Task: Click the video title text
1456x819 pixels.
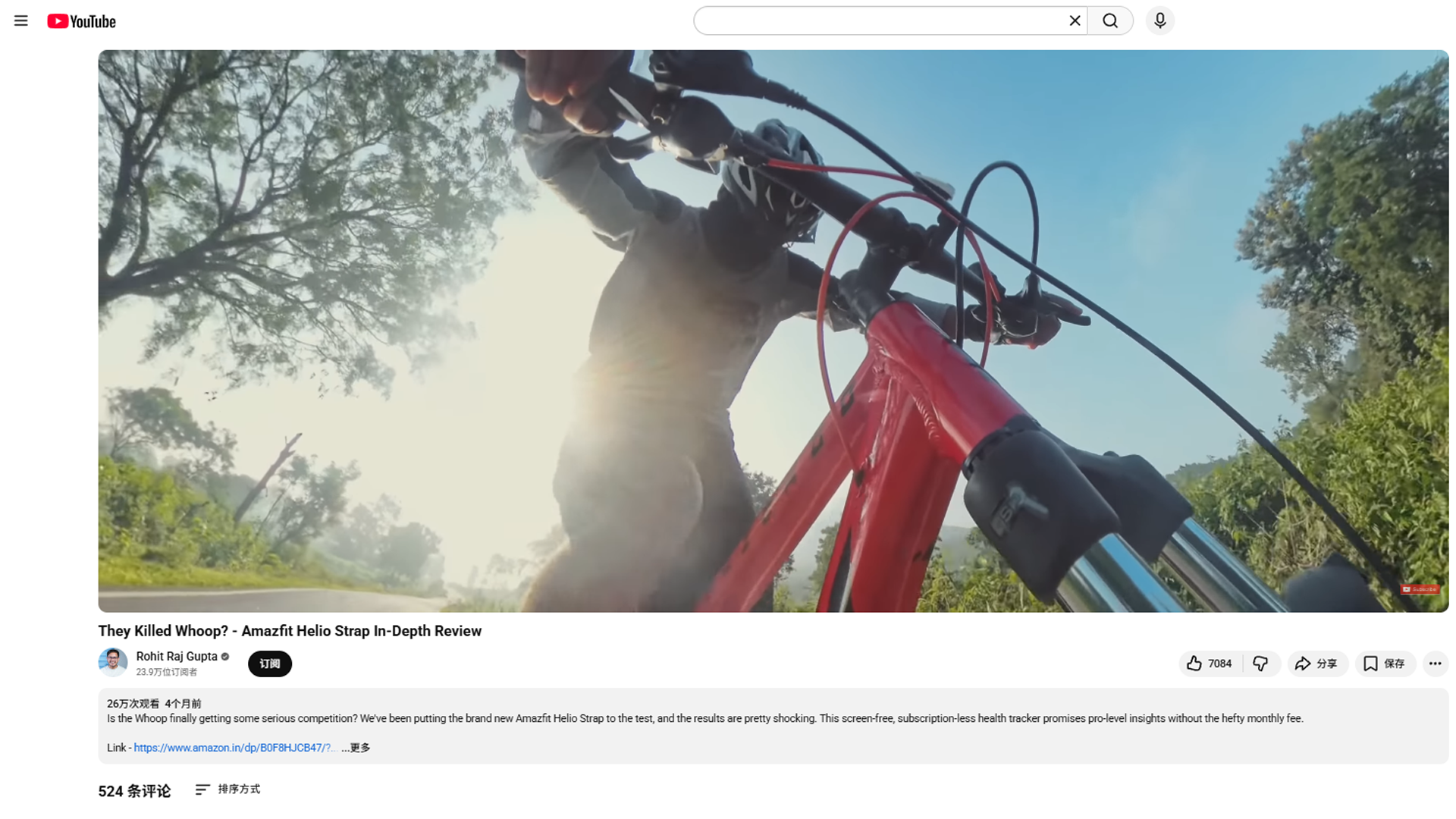Action: click(x=290, y=631)
